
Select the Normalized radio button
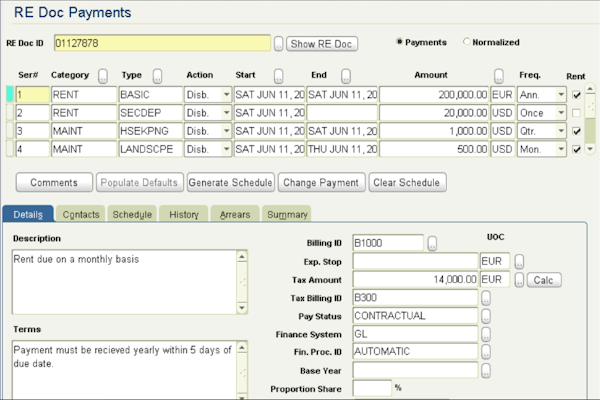point(466,42)
